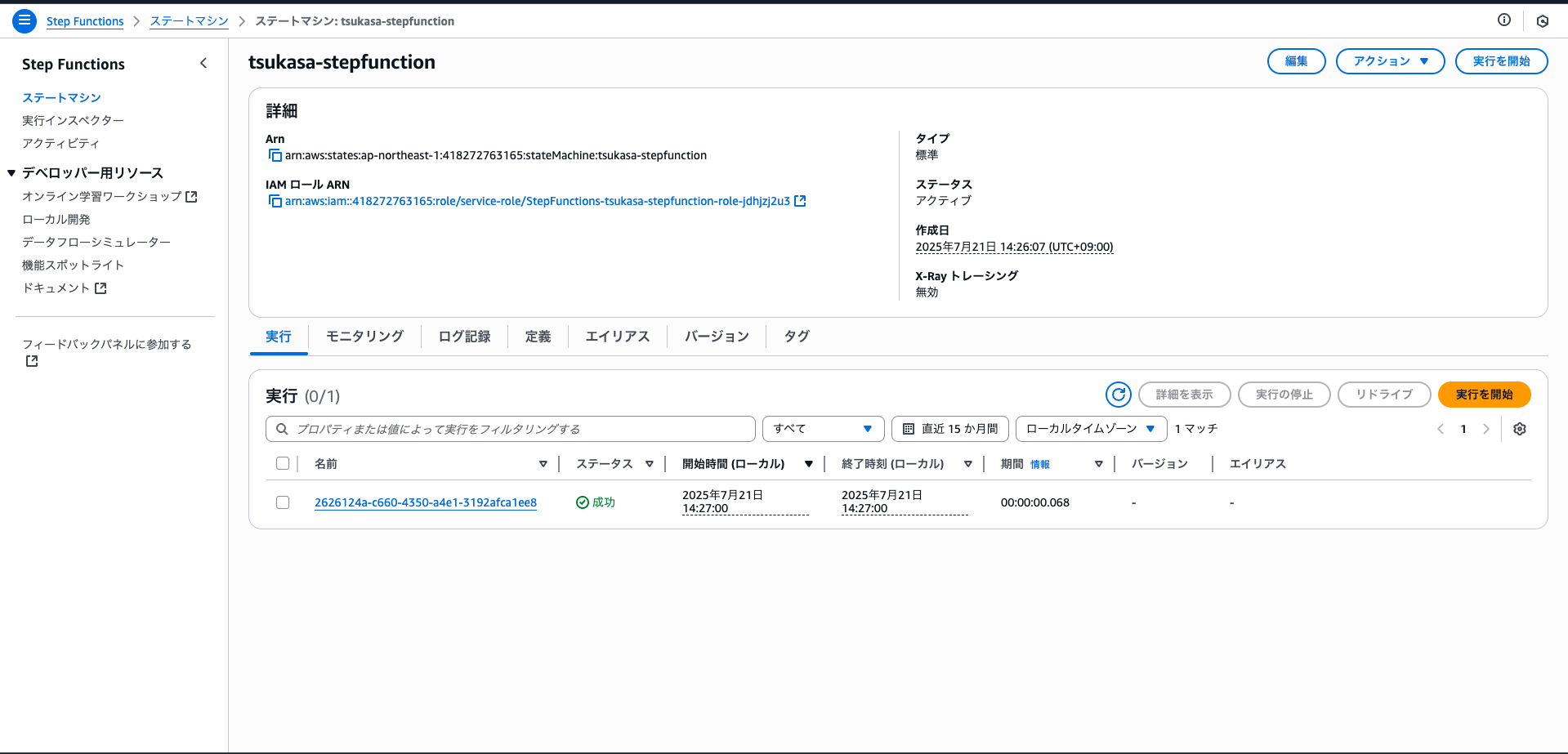Open table preferences gear icon
The height and width of the screenshot is (754, 1568).
point(1520,429)
